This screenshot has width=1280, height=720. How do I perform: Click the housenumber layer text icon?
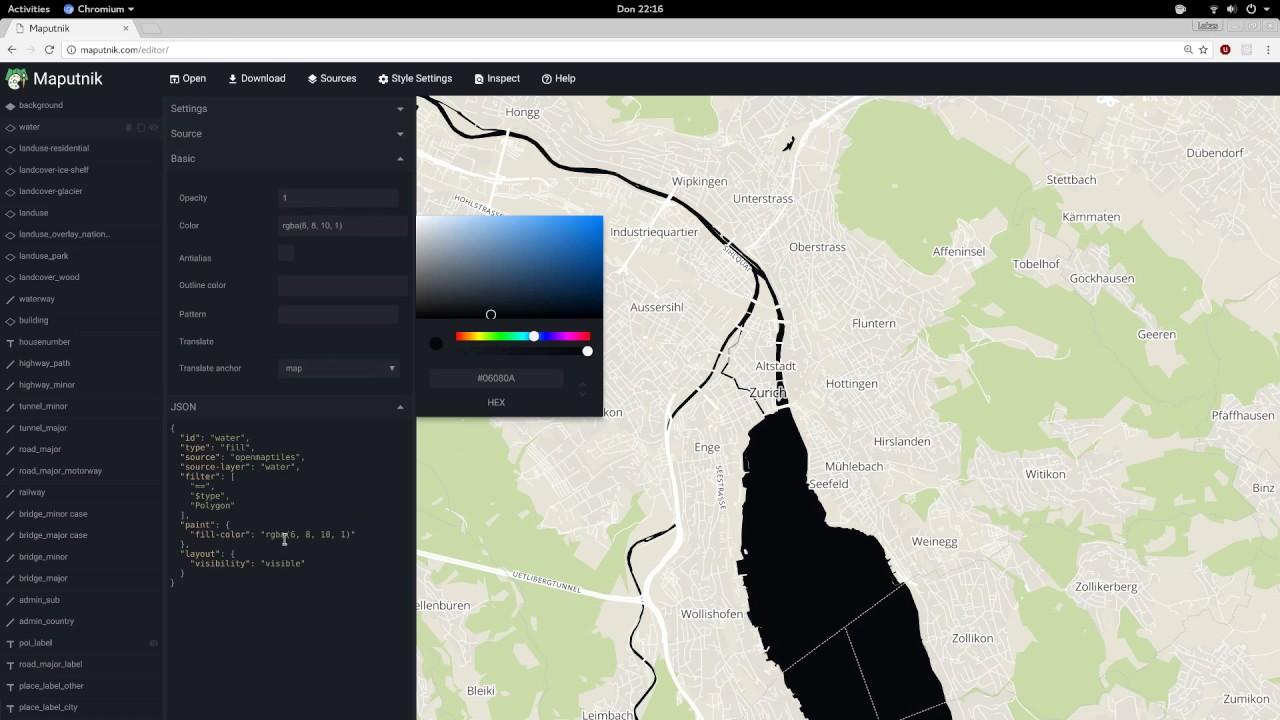pyautogui.click(x=10, y=343)
